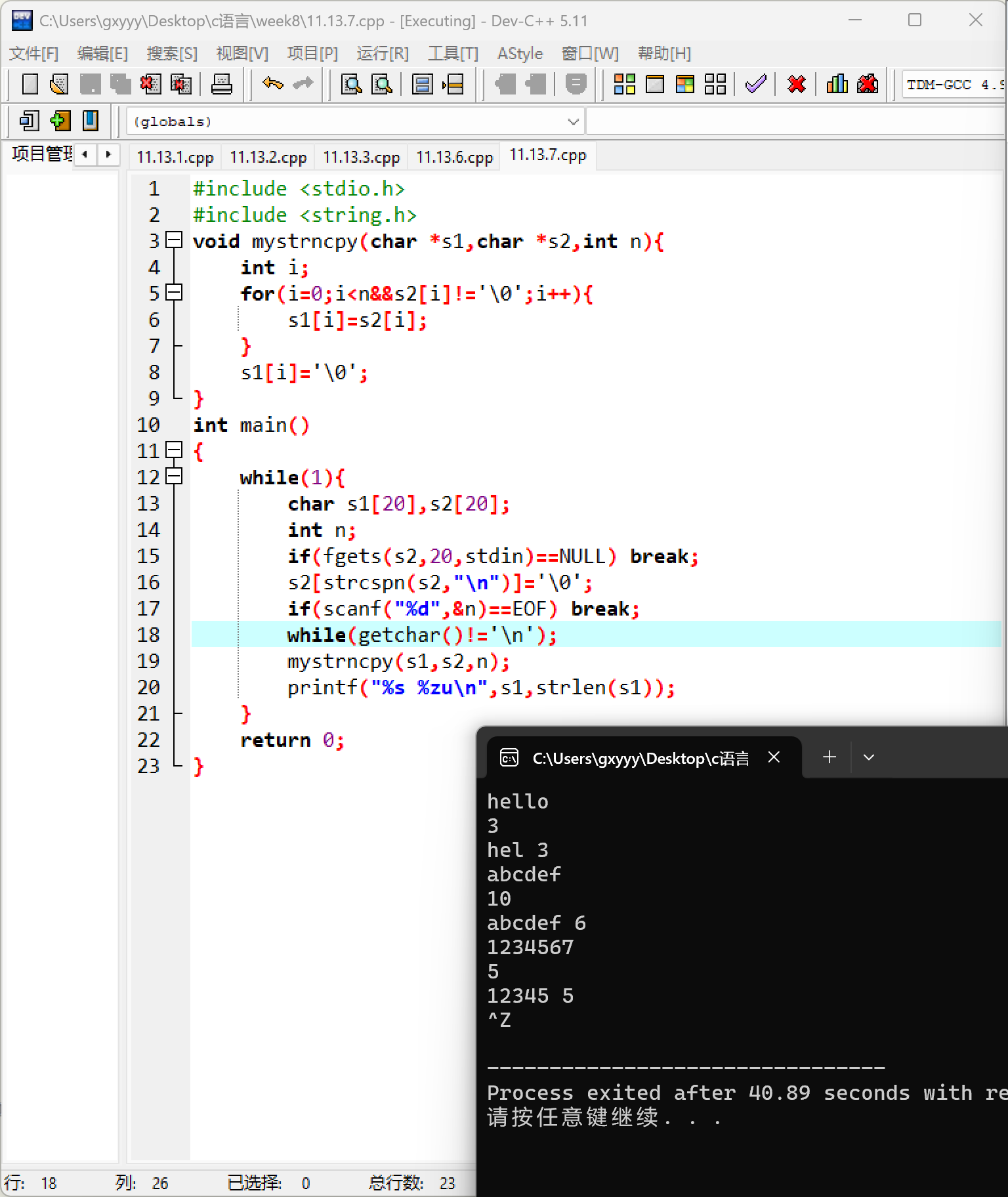Click the Compile toolbar icon

pyautogui.click(x=624, y=84)
